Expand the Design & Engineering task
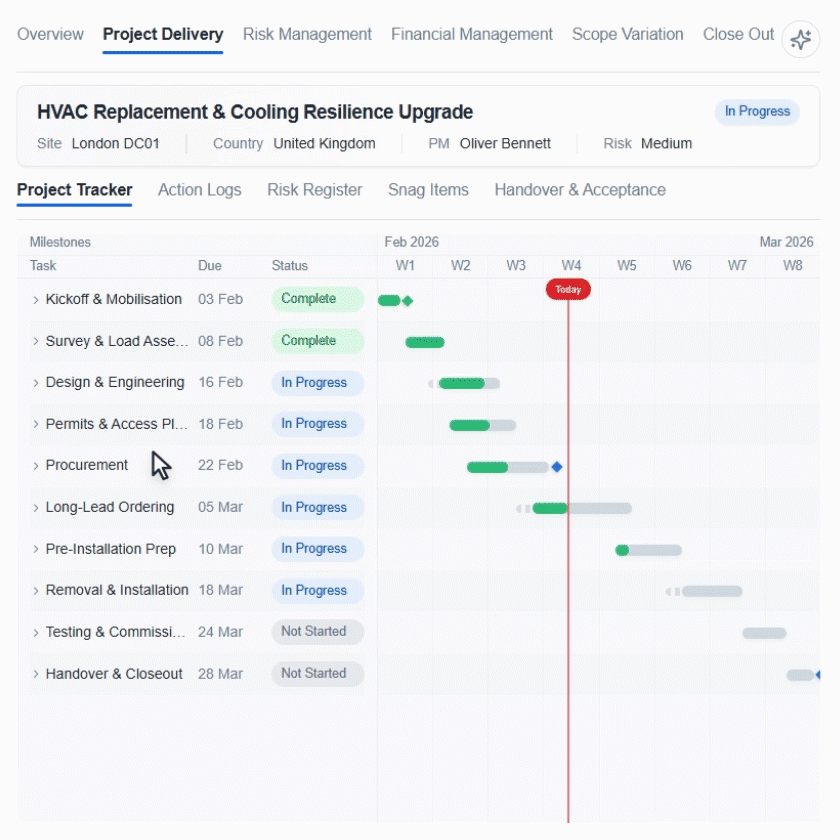The image size is (840, 840). (36, 383)
